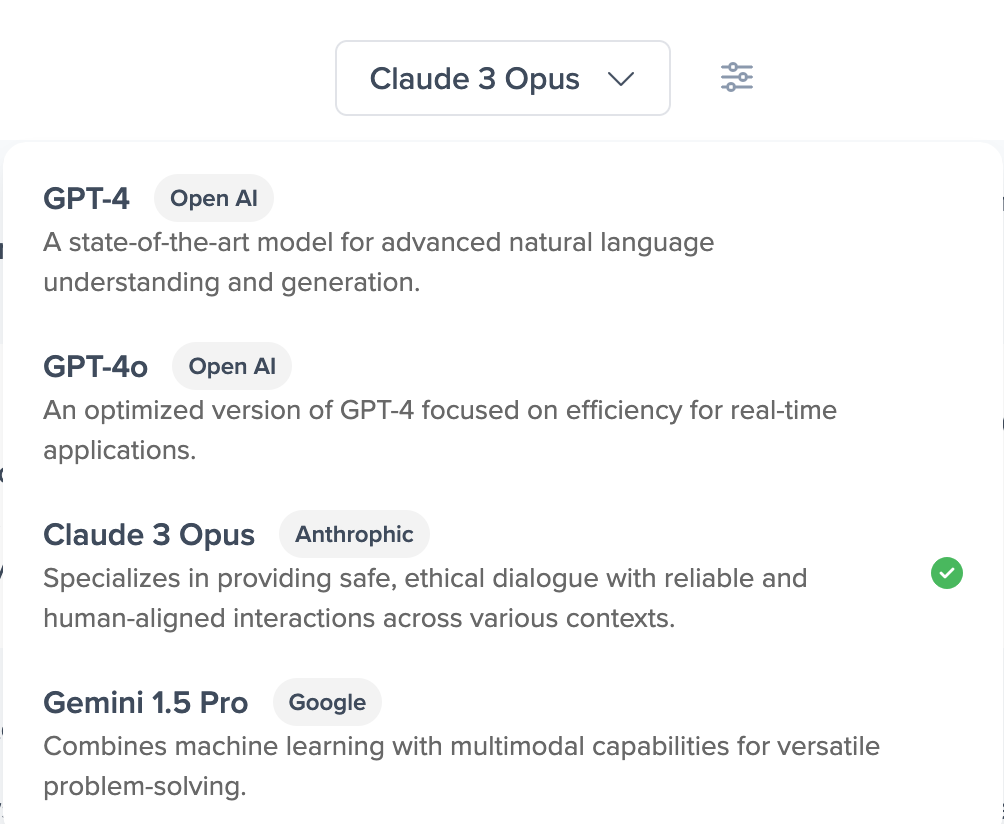Select the GPT-4 model title
1004x824 pixels.
[x=86, y=199]
